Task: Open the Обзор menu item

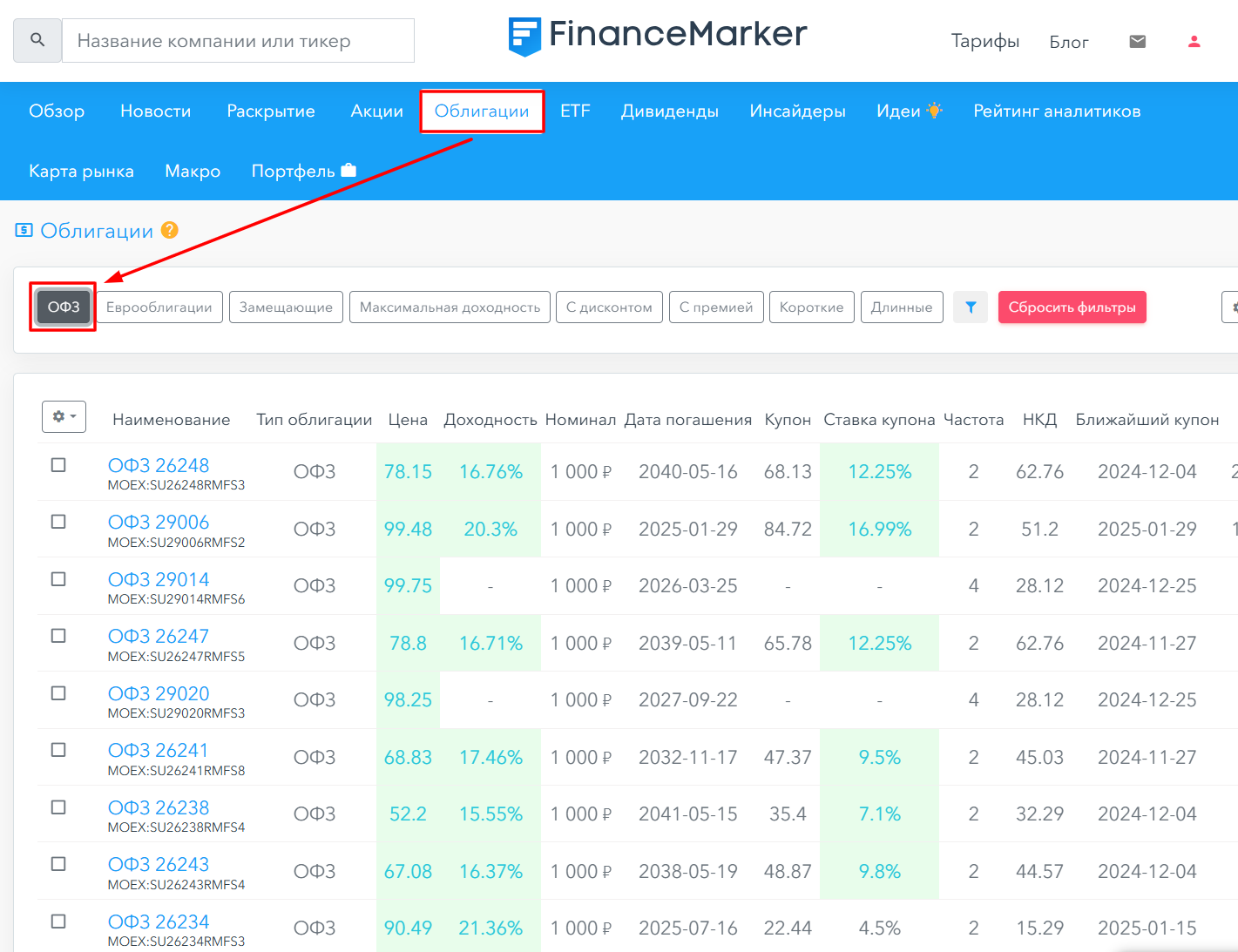Action: 57,111
